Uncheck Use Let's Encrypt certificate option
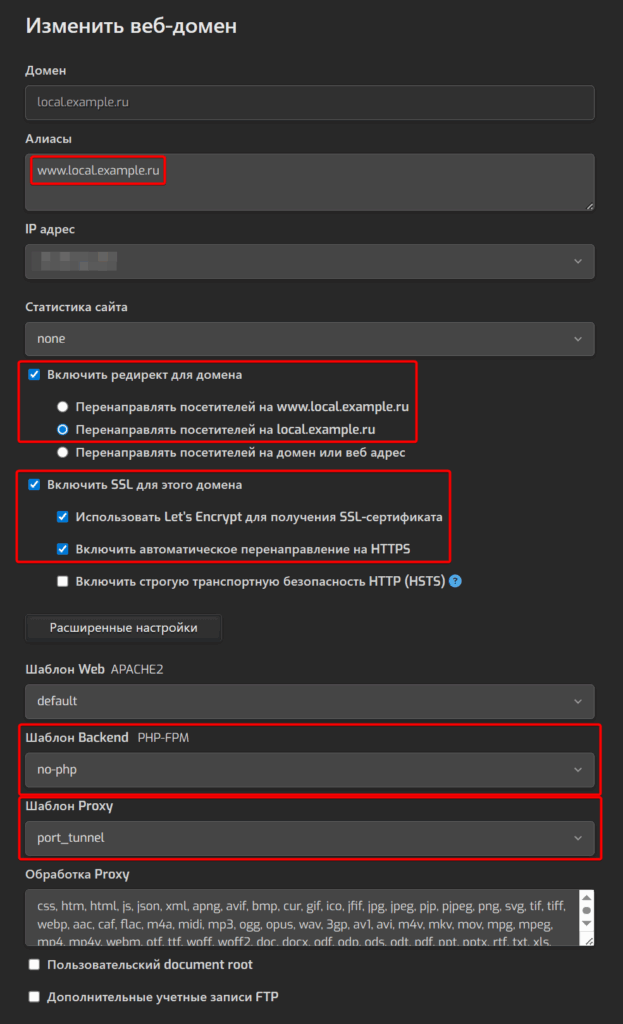Image resolution: width=623 pixels, height=1024 pixels. tap(63, 517)
